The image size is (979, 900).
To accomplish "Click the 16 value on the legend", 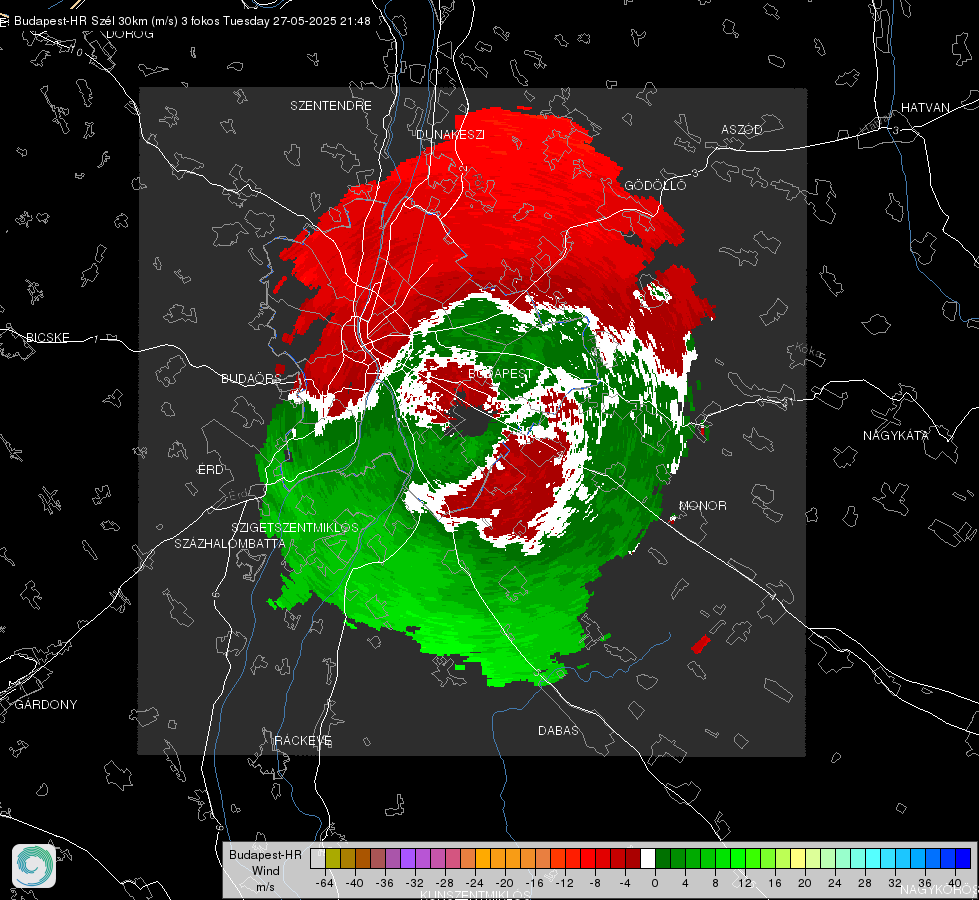I will click(775, 883).
